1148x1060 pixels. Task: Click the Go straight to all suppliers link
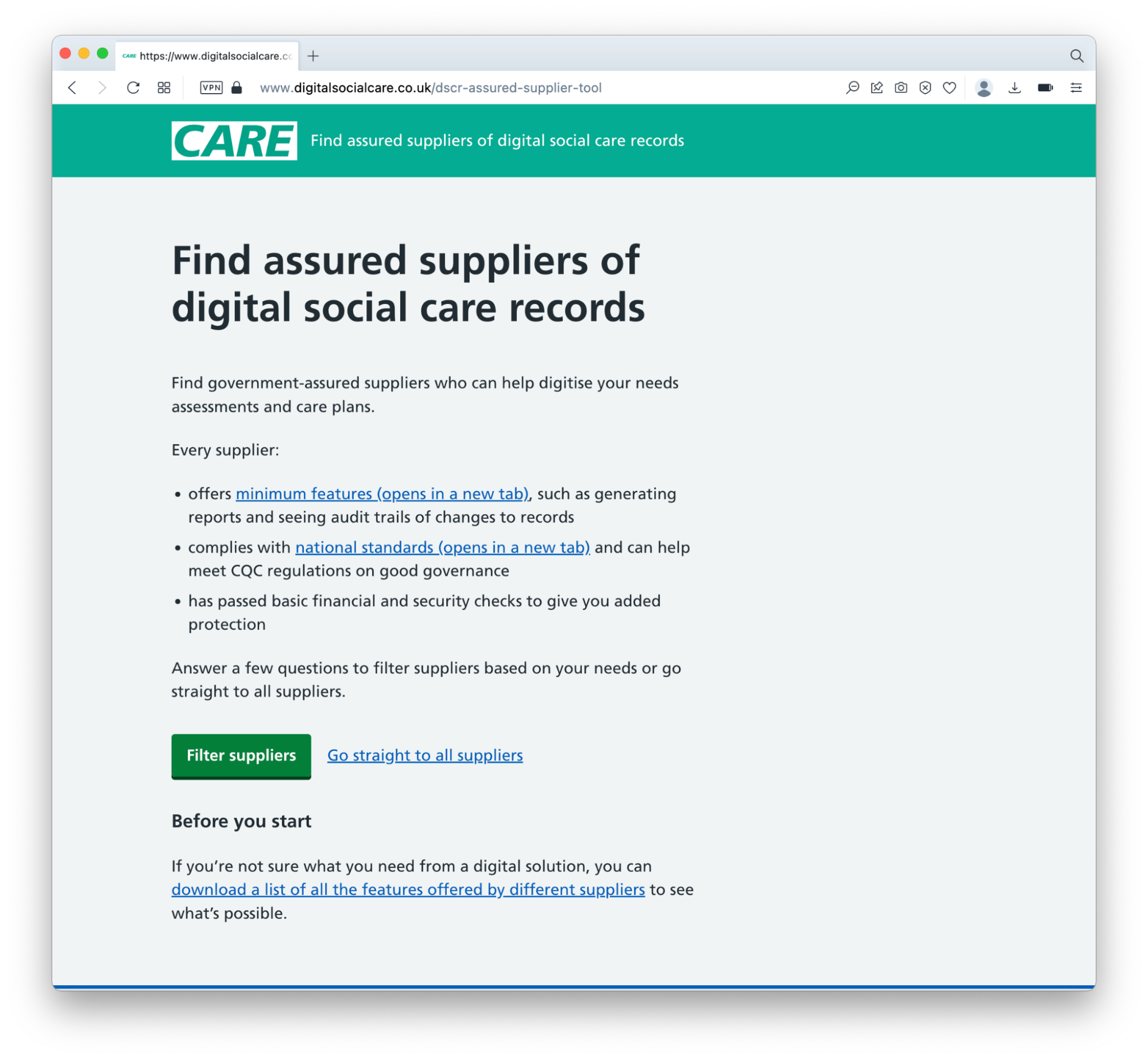pyautogui.click(x=425, y=755)
